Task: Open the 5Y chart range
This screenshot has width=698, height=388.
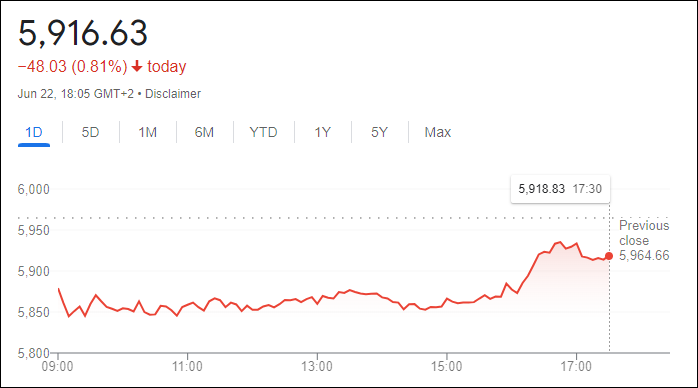Action: click(380, 133)
